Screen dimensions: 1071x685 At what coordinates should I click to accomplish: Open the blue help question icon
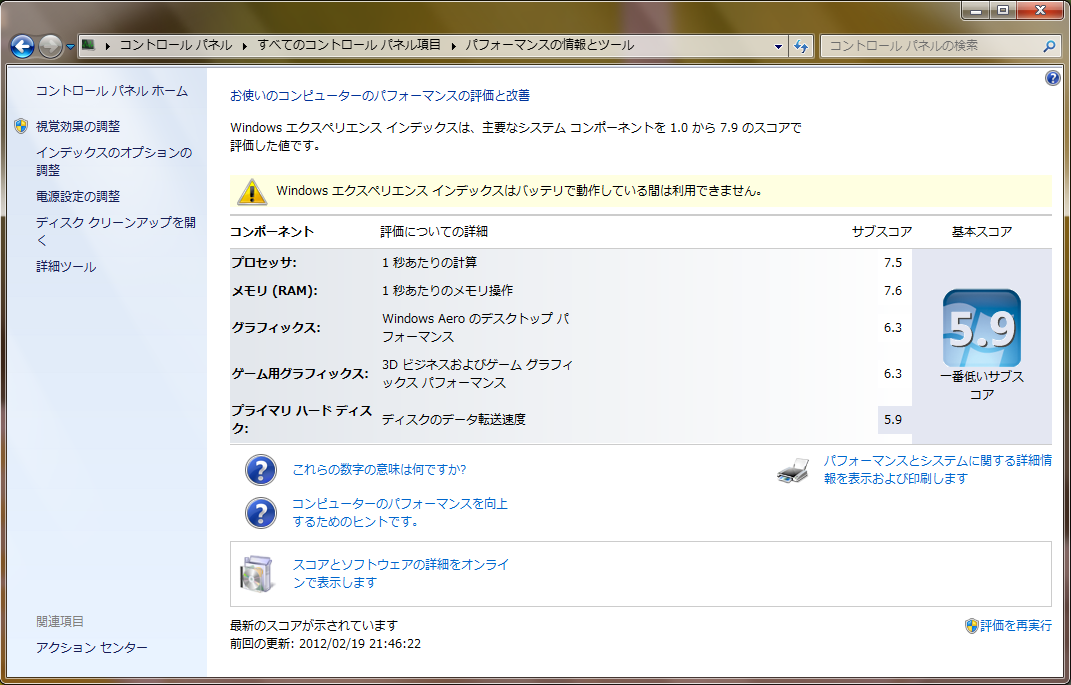(1053, 78)
